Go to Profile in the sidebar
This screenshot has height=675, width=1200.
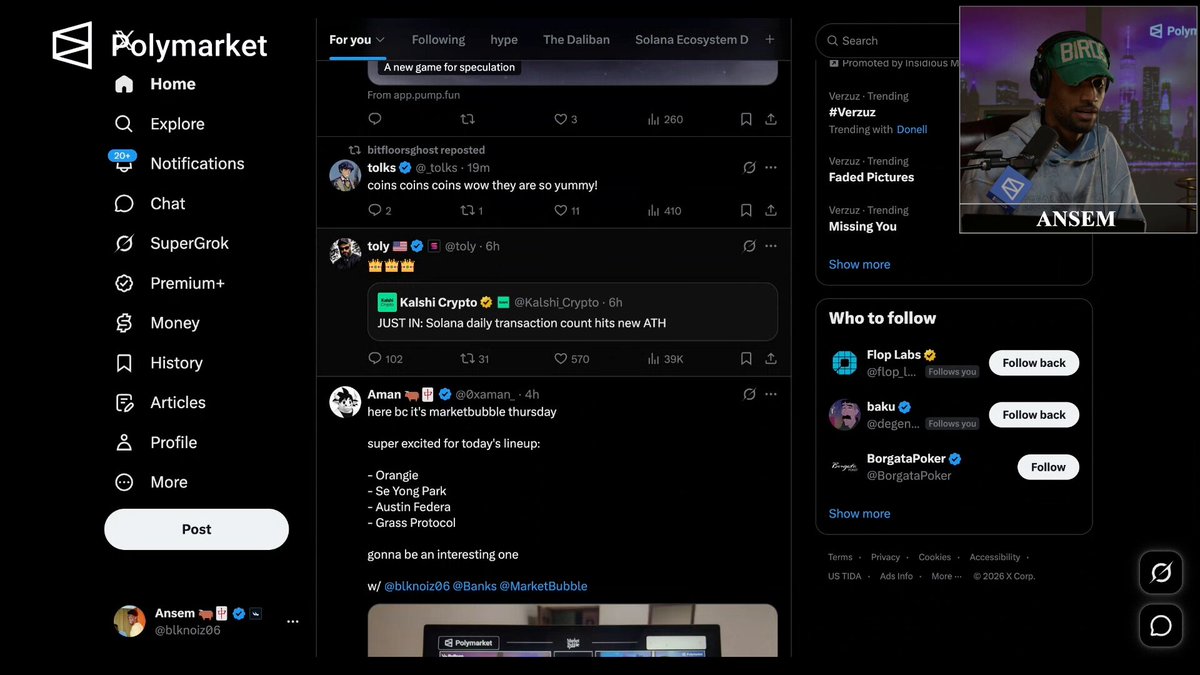[x=155, y=442]
